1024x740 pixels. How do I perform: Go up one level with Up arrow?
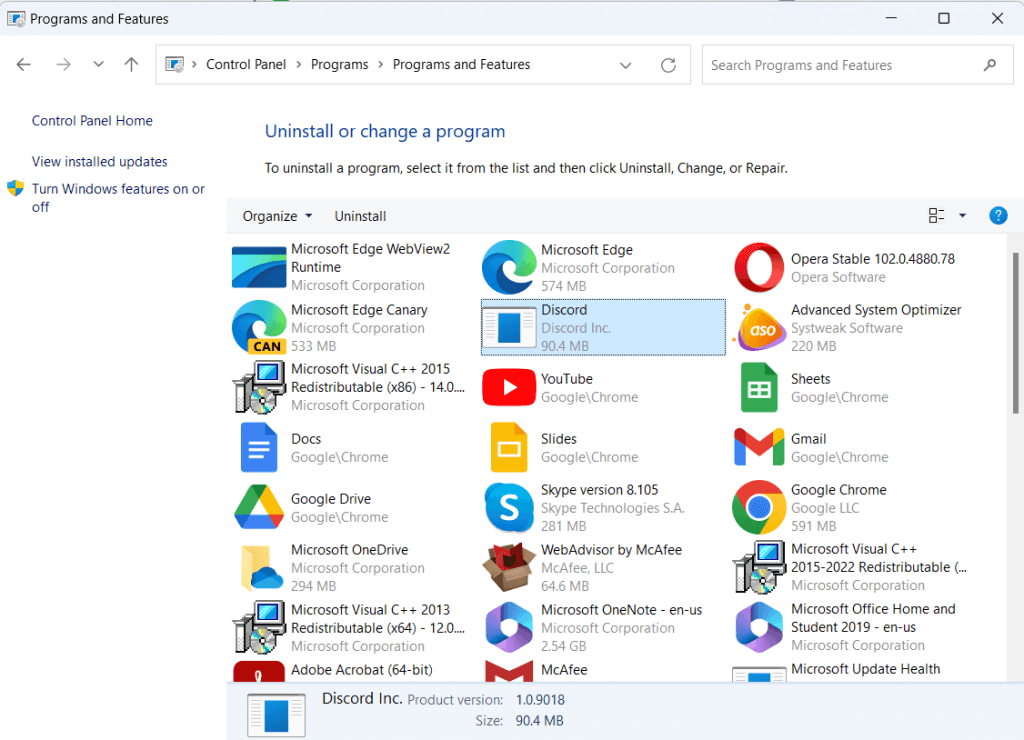point(131,64)
